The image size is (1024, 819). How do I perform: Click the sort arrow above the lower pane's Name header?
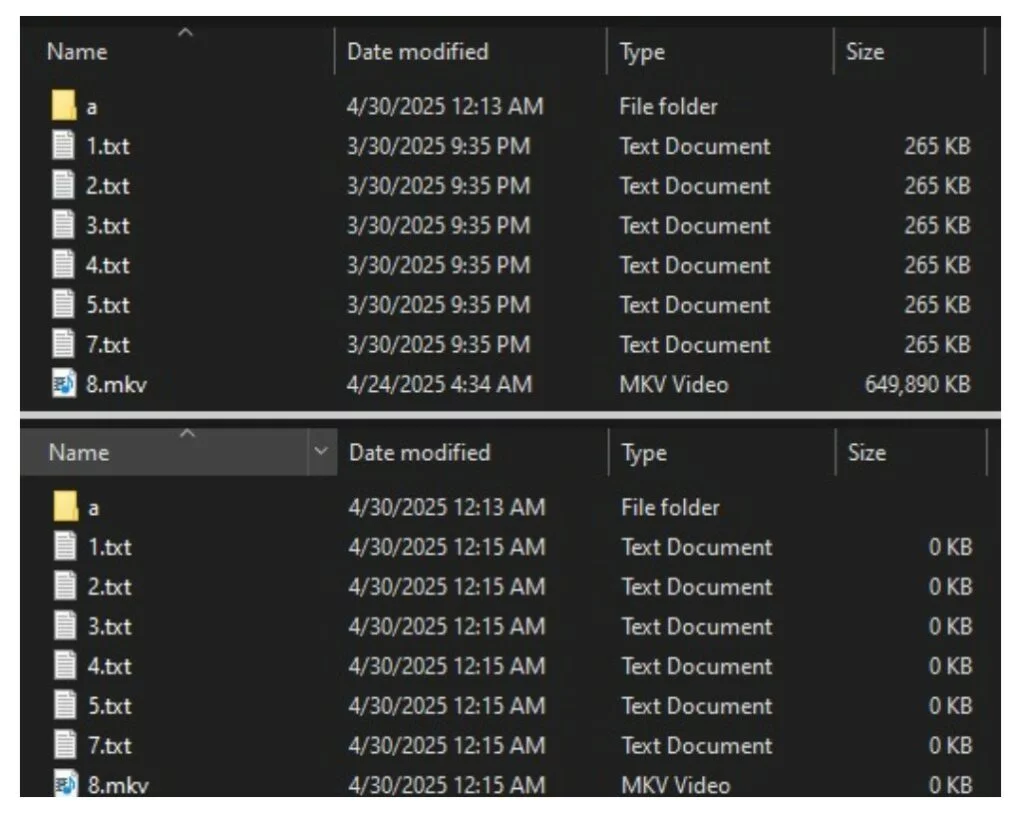click(x=185, y=432)
